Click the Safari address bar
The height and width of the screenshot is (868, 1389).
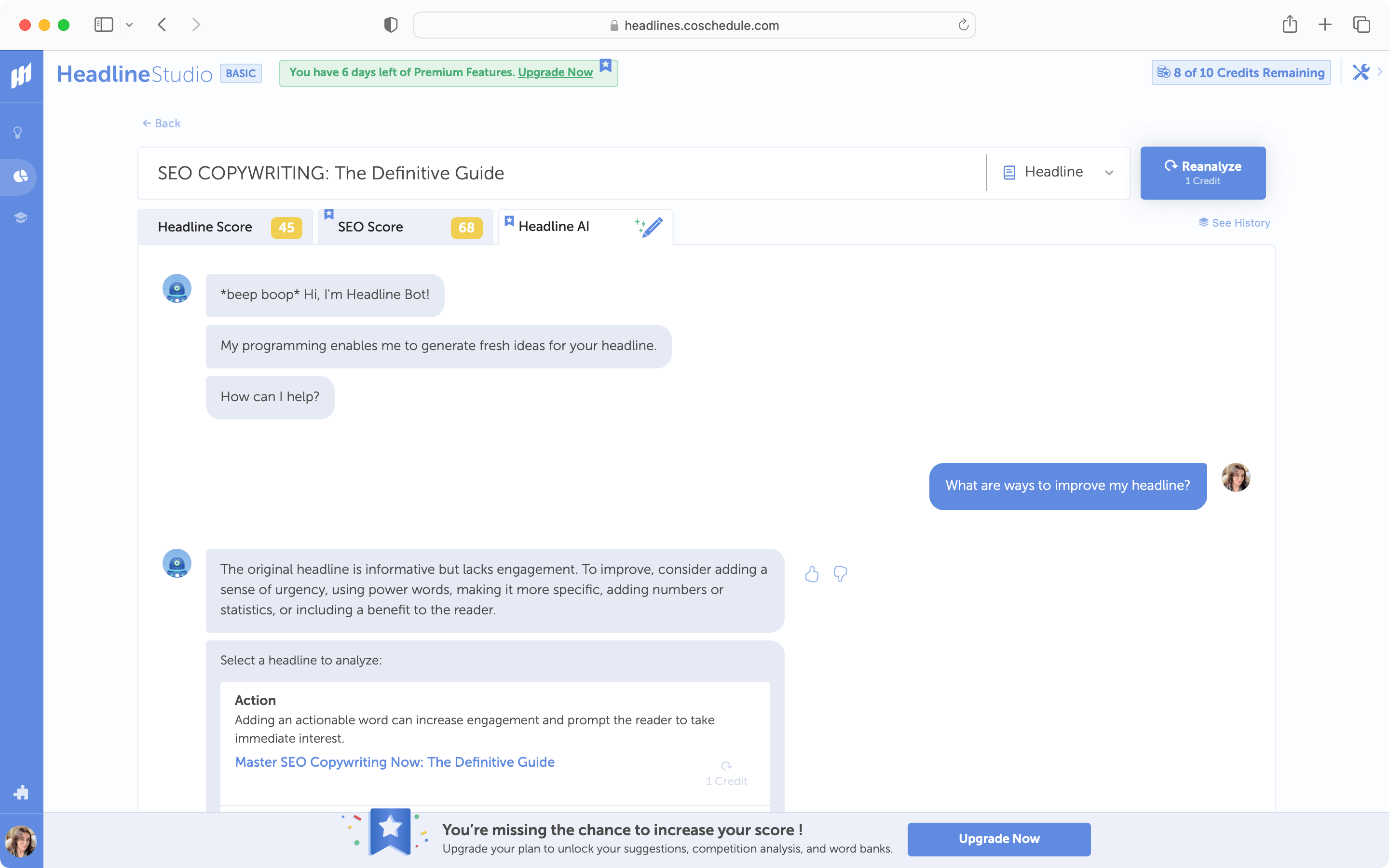pos(694,25)
